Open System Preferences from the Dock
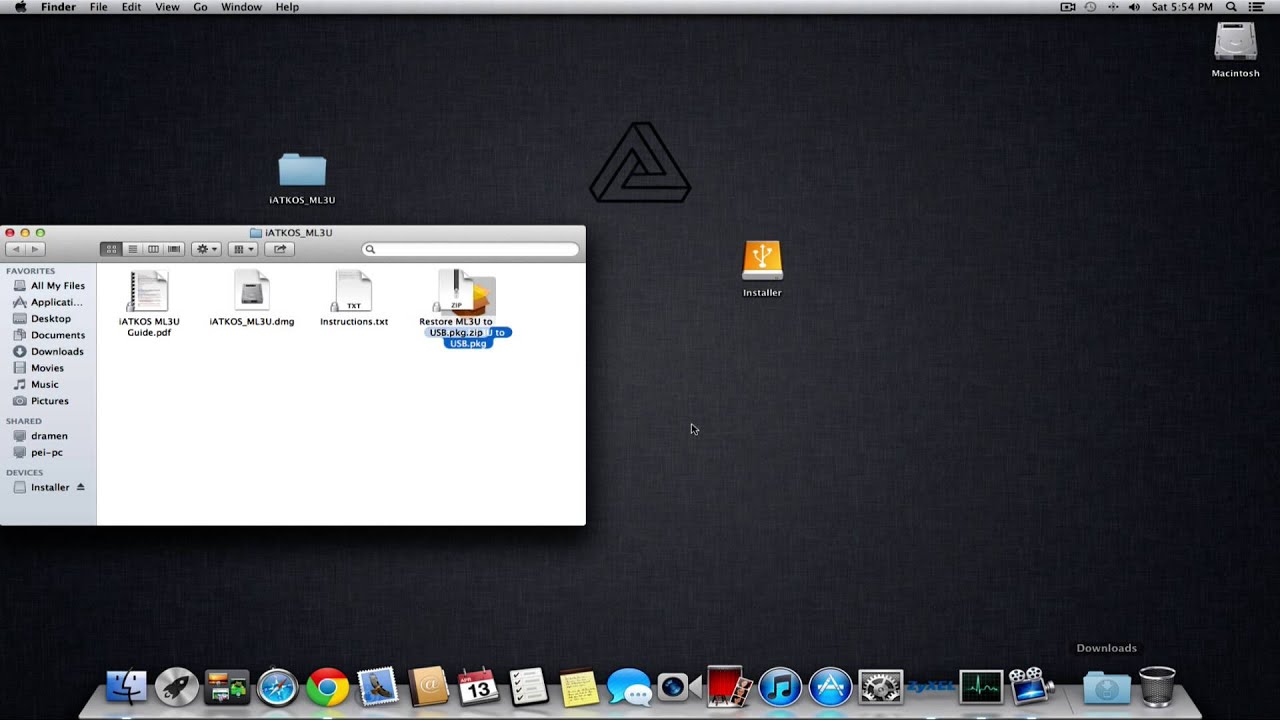 pos(881,687)
